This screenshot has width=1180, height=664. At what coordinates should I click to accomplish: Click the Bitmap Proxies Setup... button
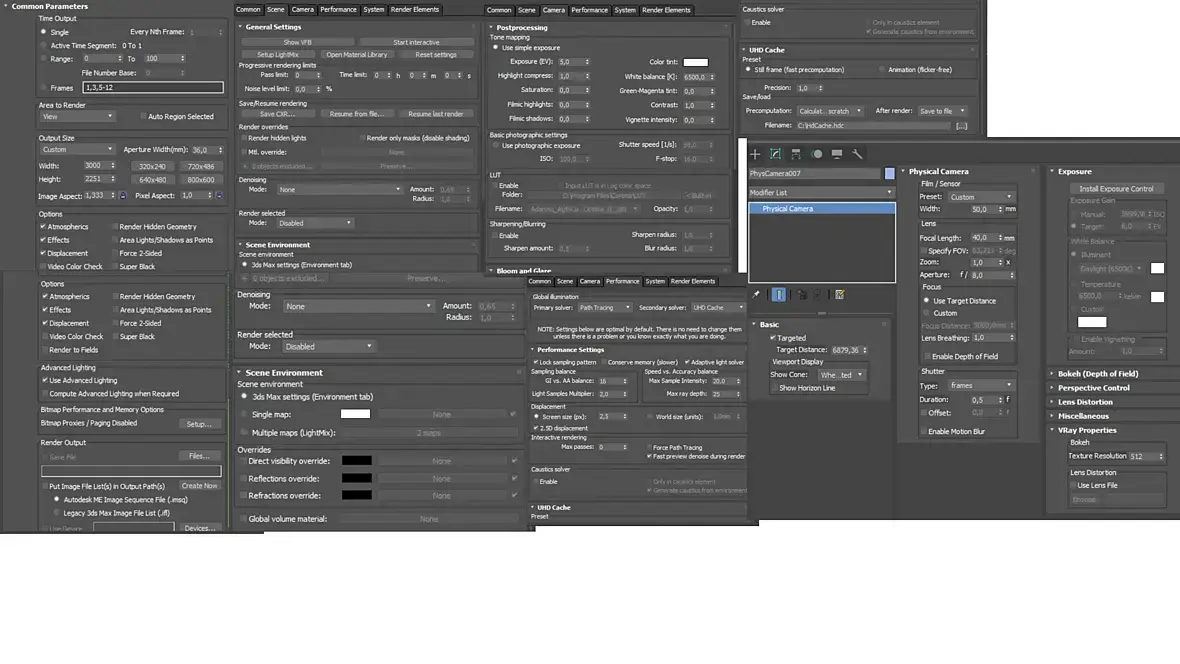[x=199, y=424]
